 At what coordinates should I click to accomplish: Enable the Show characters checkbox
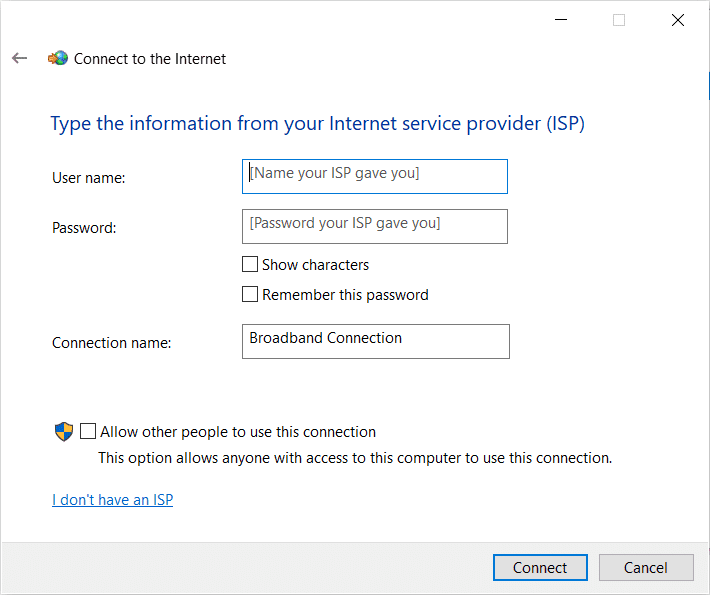click(250, 265)
